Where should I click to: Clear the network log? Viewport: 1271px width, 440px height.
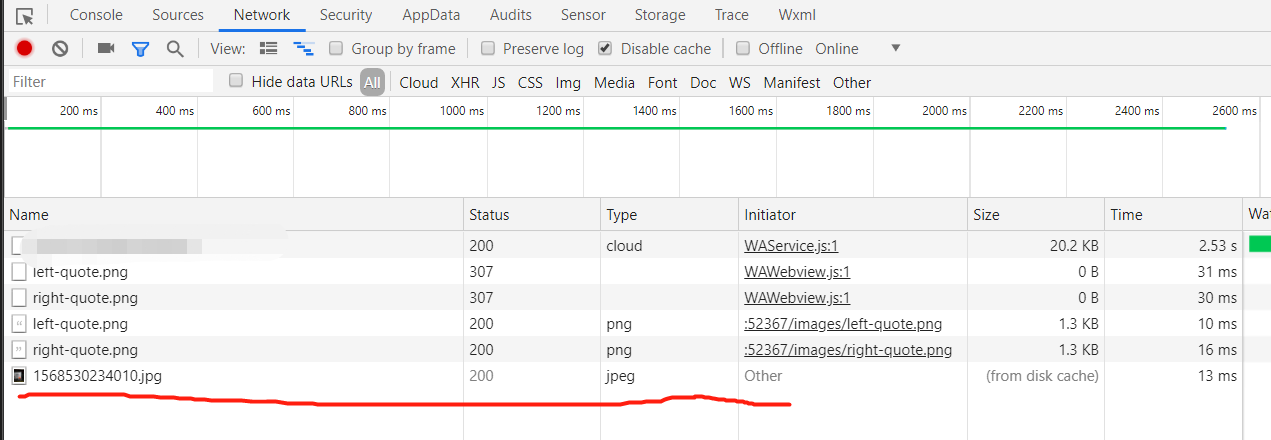(x=60, y=48)
